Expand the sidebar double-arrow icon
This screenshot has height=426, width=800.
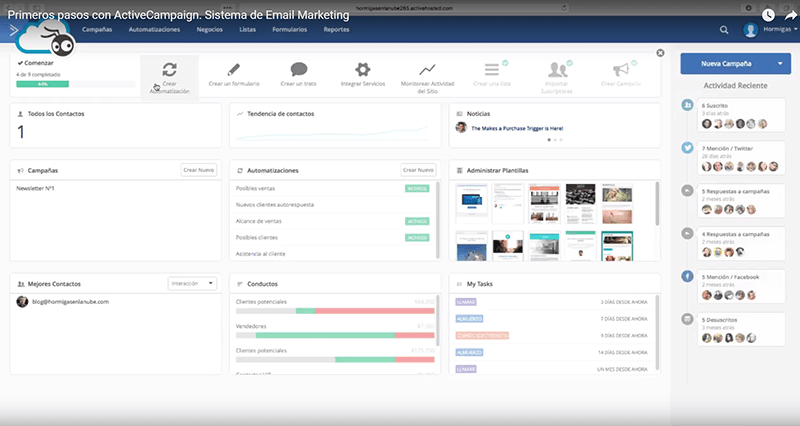click(14, 30)
